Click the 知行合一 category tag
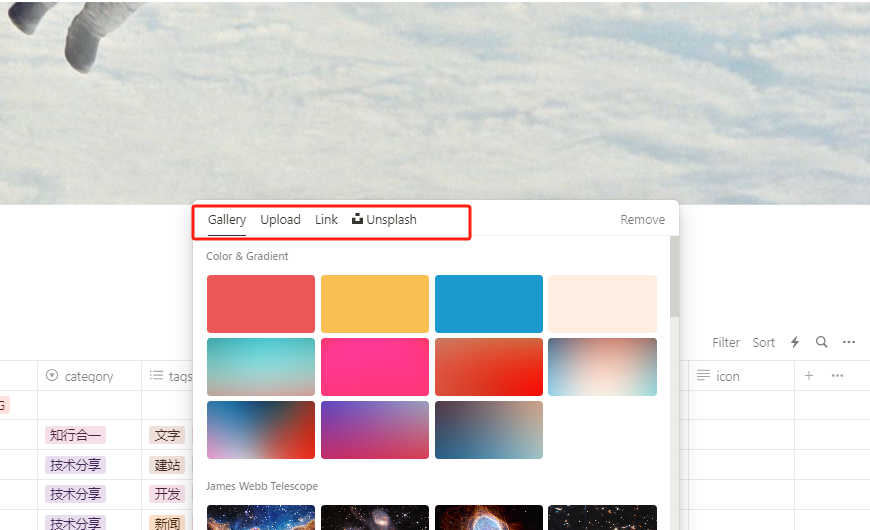The height and width of the screenshot is (530, 870). [x=75, y=435]
